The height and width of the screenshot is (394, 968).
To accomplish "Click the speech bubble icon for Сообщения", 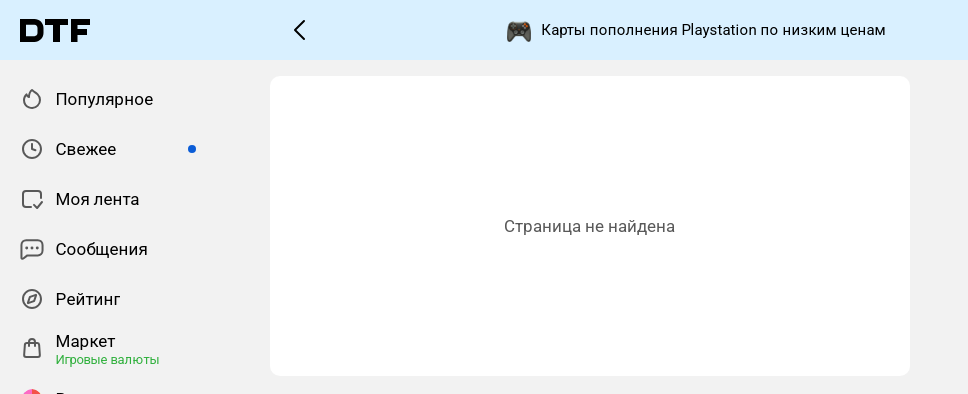I will tap(32, 249).
